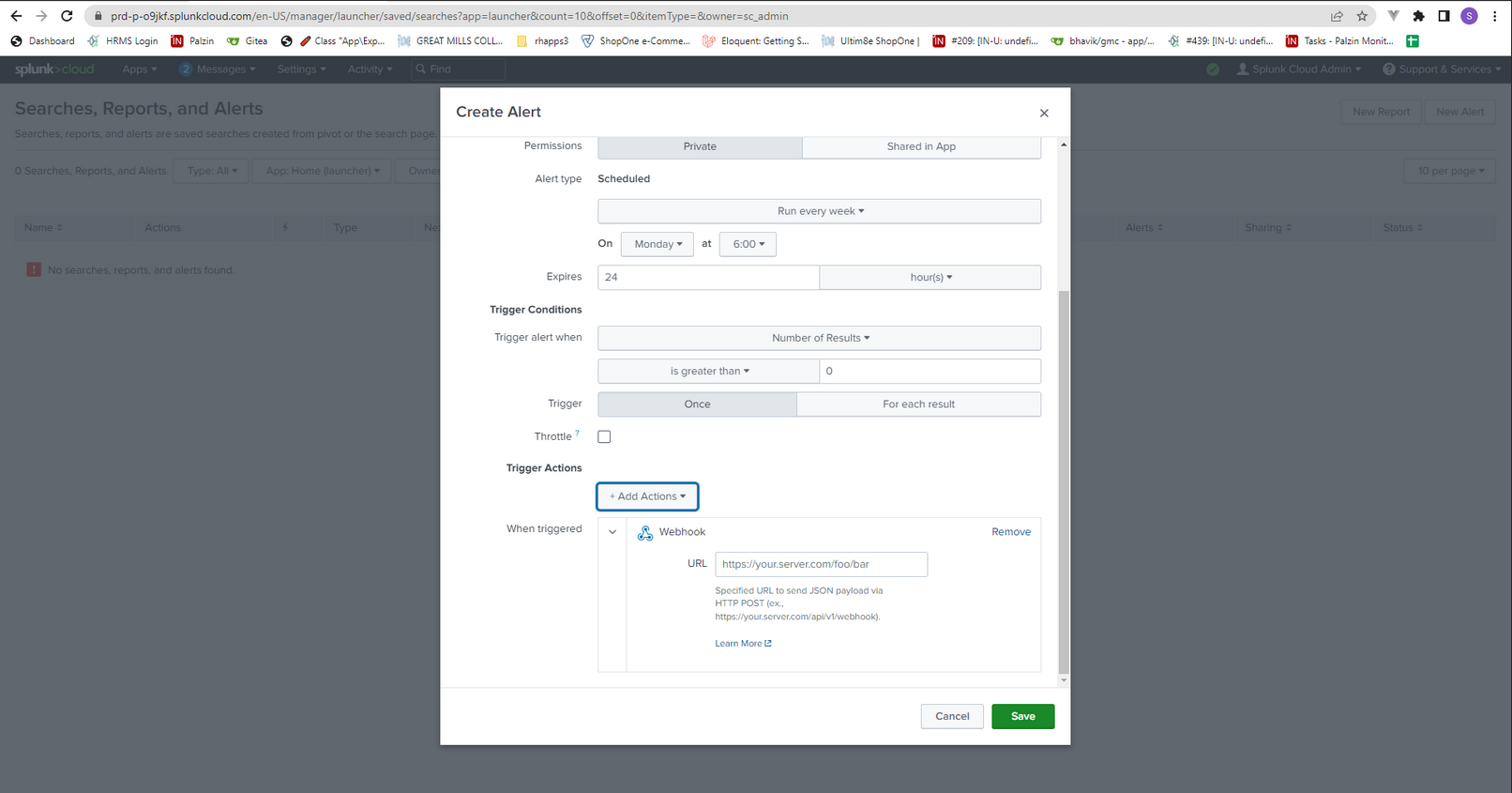Select the Once trigger option
The width and height of the screenshot is (1512, 793).
(697, 404)
